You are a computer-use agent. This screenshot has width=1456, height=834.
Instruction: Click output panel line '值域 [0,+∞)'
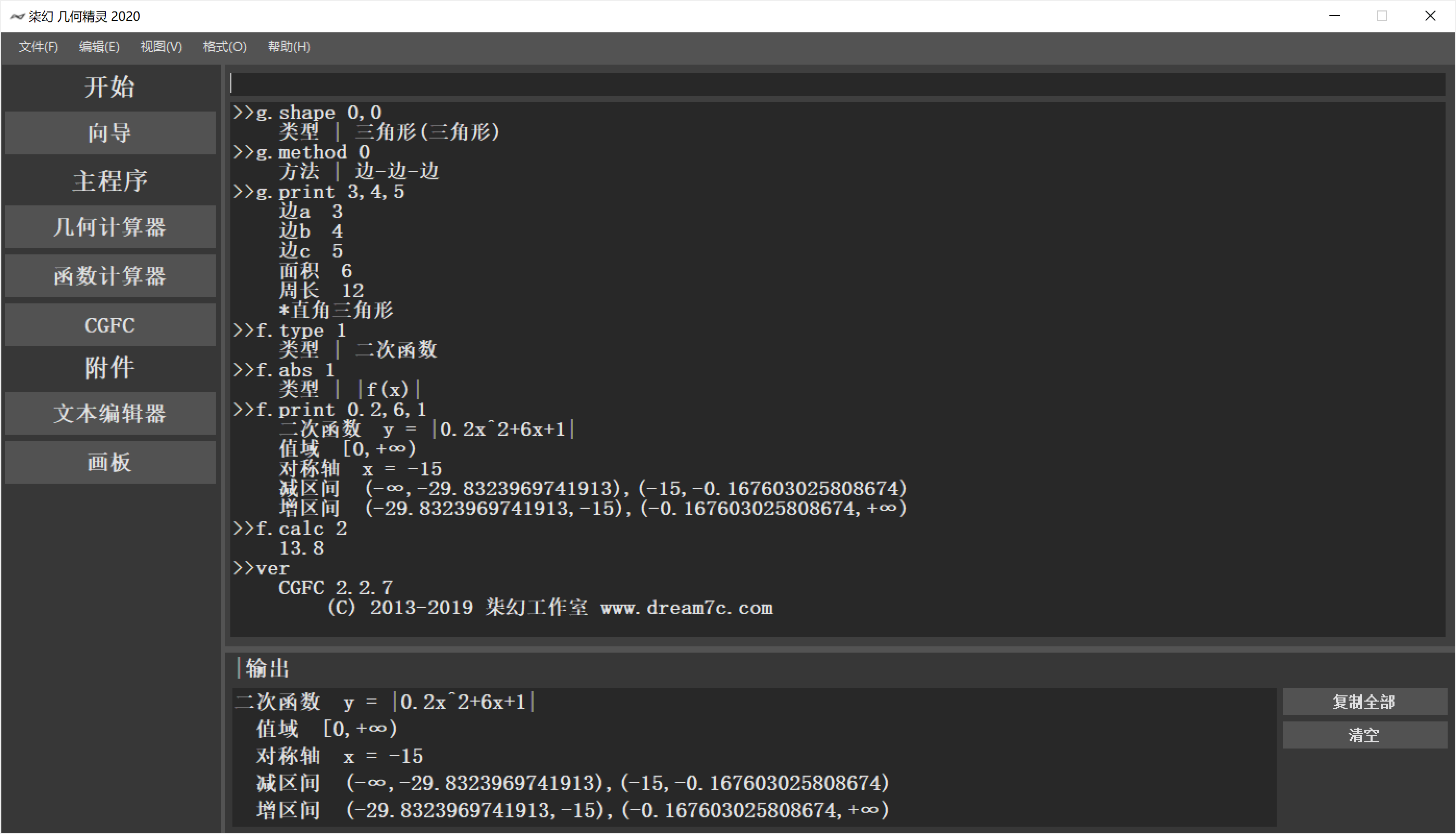327,729
